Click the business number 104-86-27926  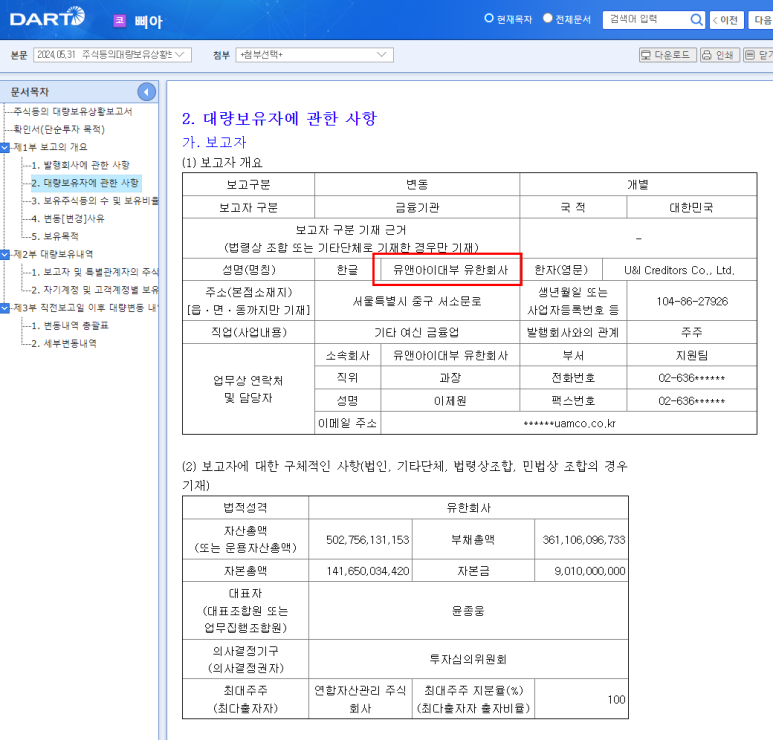(692, 301)
